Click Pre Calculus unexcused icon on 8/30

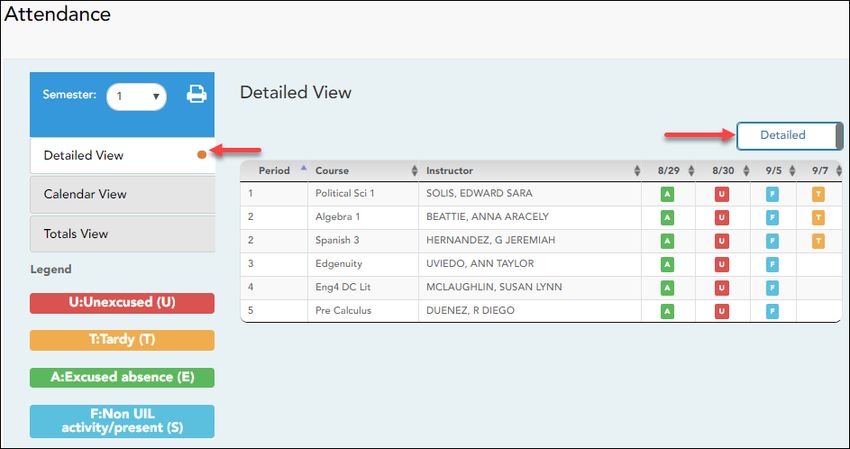(x=721, y=311)
